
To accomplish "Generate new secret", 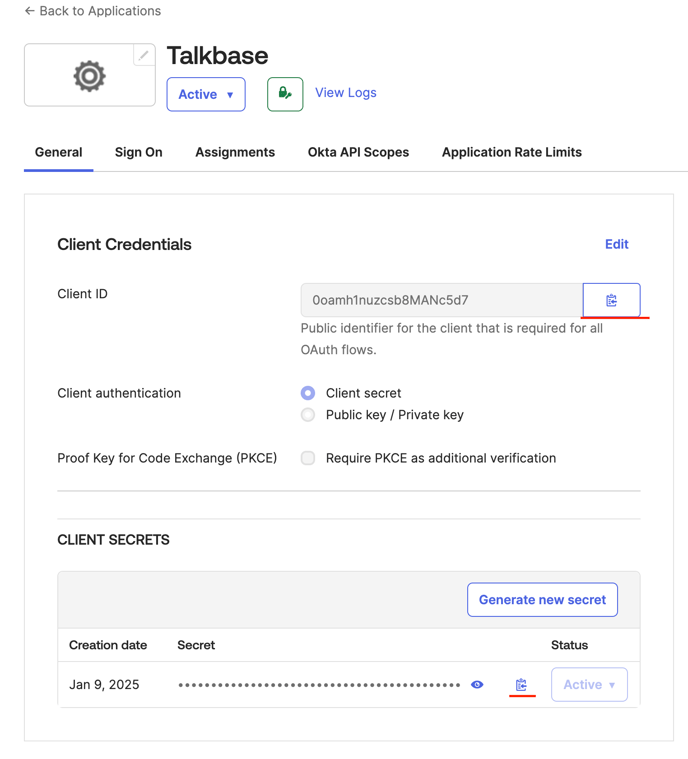I will 542,600.
